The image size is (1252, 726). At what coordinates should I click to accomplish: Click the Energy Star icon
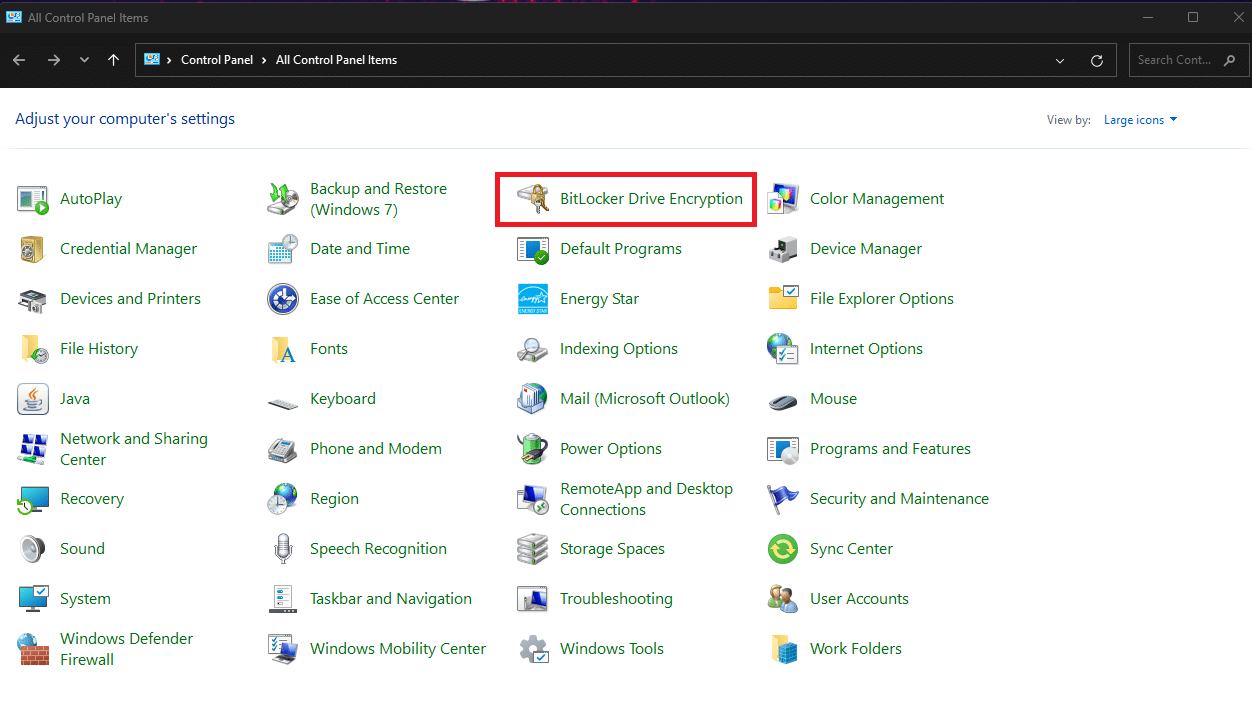click(x=533, y=299)
